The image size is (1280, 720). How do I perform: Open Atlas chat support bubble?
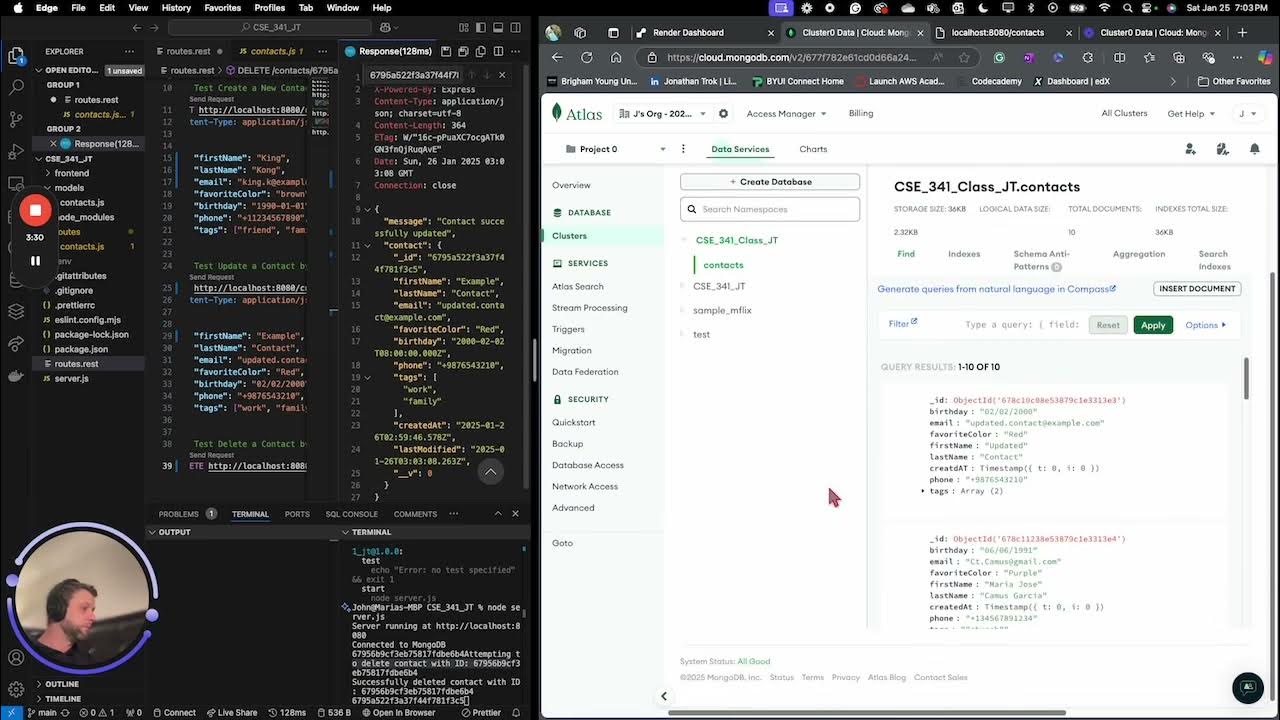(1247, 687)
